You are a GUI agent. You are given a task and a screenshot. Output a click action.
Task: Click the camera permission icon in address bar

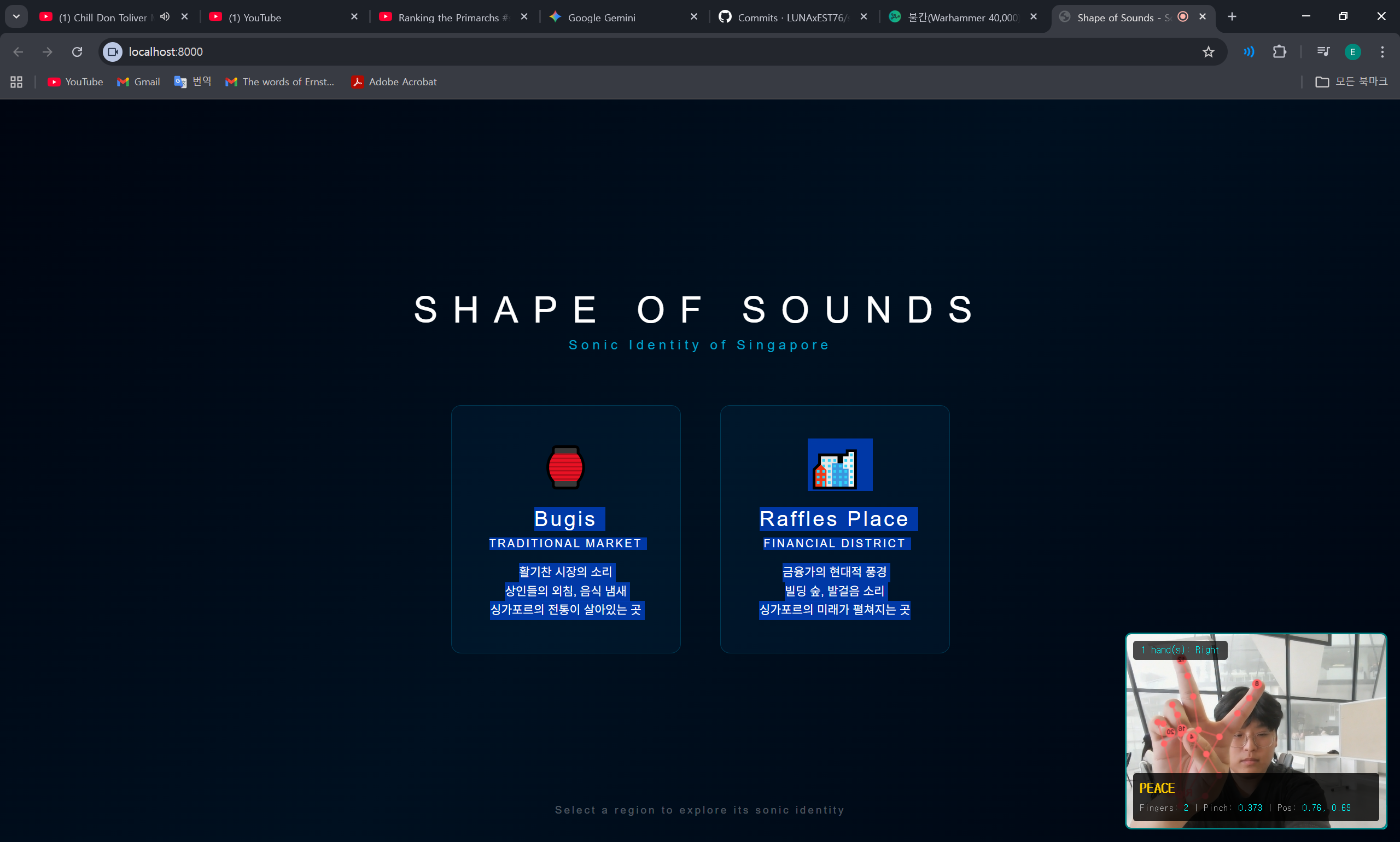click(112, 51)
